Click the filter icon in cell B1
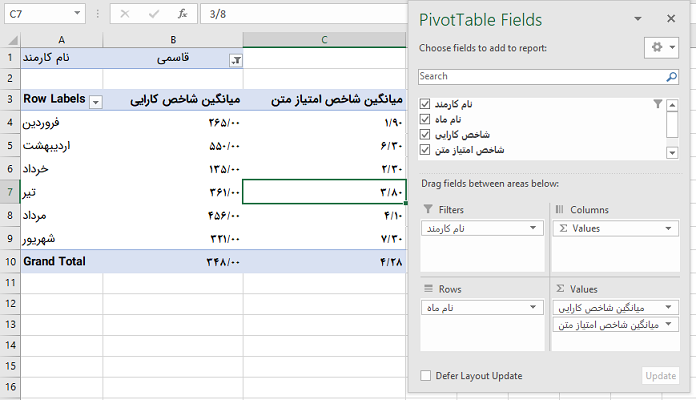This screenshot has width=696, height=400. click(235, 60)
